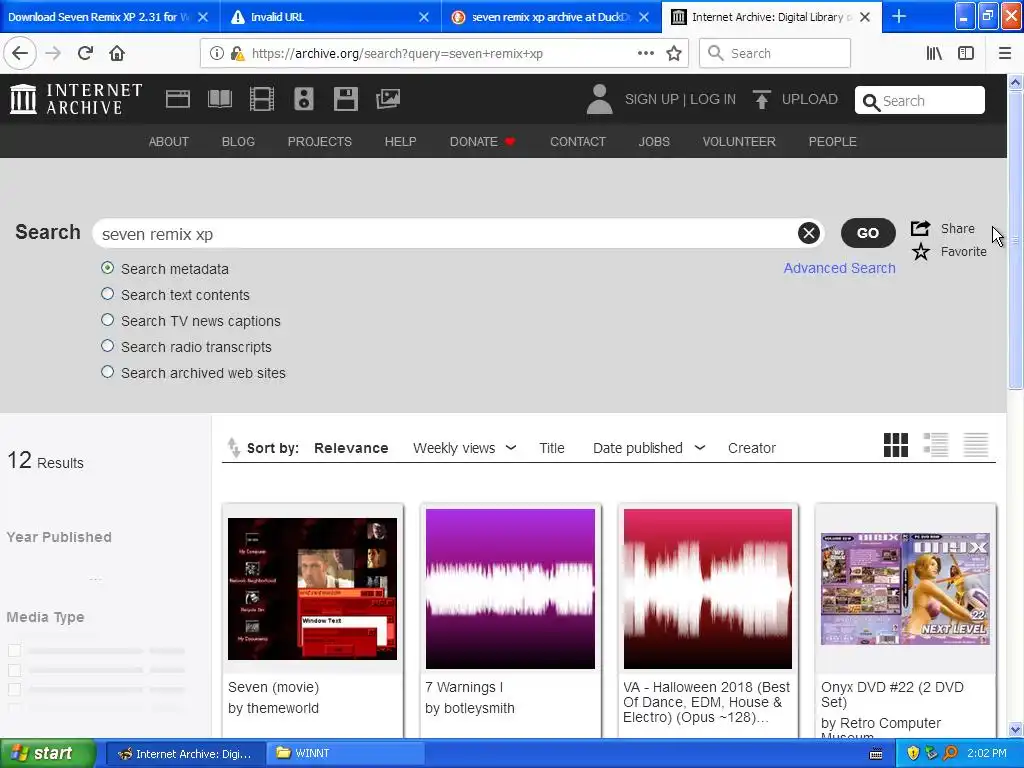1024x768 pixels.
Task: Click the SIGN UP link
Action: click(652, 99)
